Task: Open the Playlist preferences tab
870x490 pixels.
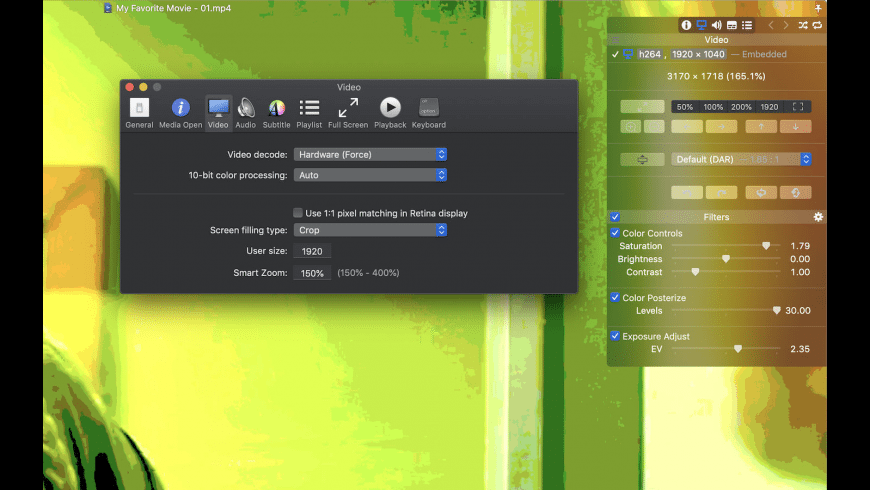Action: coord(309,113)
